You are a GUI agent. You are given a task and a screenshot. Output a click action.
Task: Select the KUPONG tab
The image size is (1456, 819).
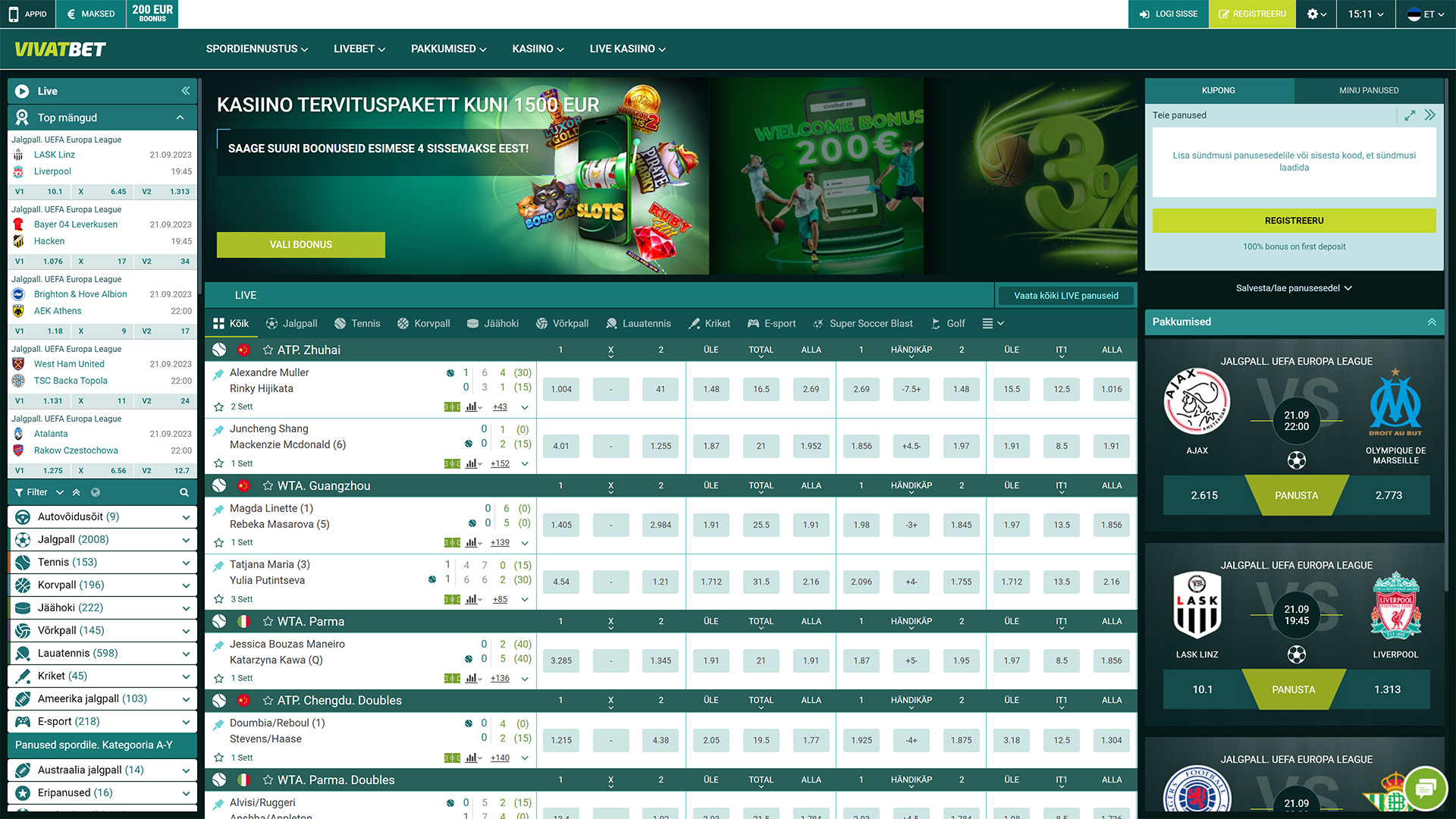[x=1219, y=90]
